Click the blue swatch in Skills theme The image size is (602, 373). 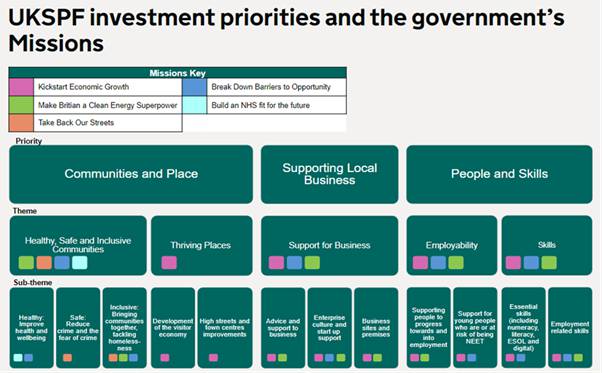(531, 263)
